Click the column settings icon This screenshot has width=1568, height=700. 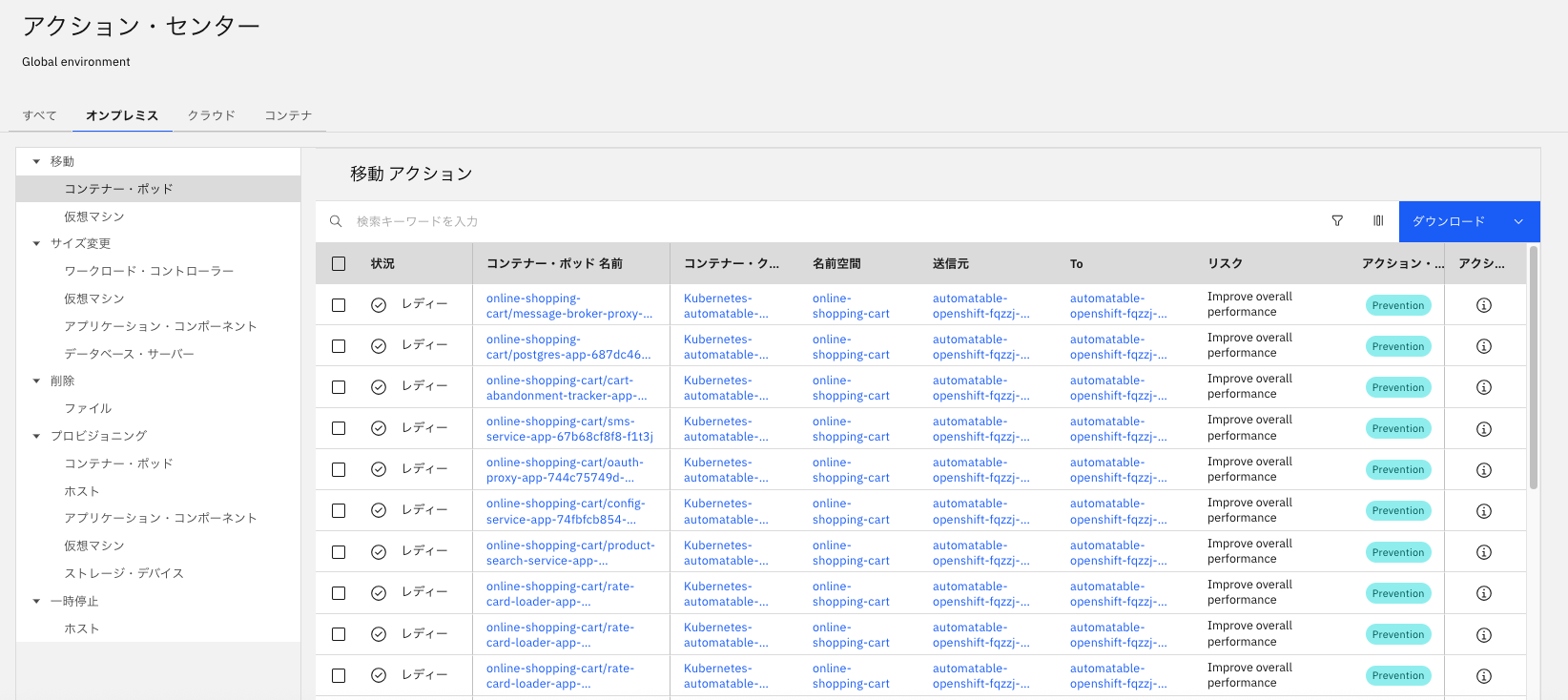click(x=1378, y=221)
